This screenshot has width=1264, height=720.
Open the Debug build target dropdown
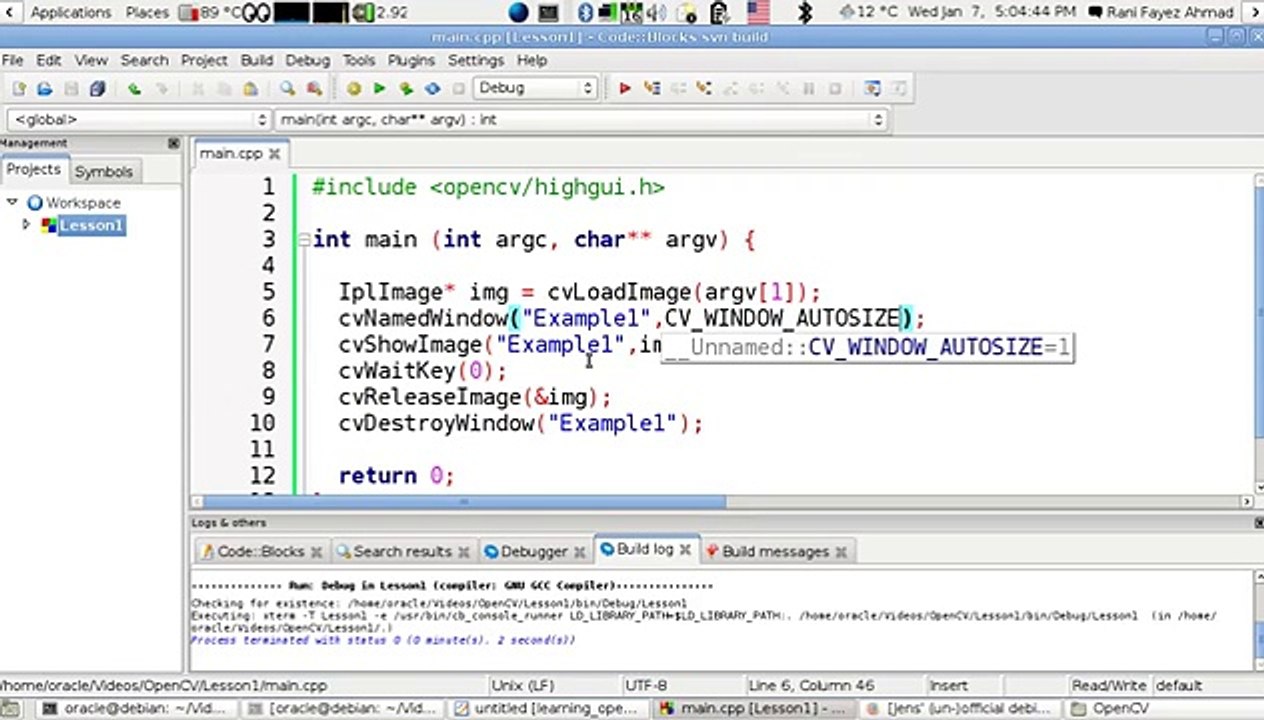535,88
